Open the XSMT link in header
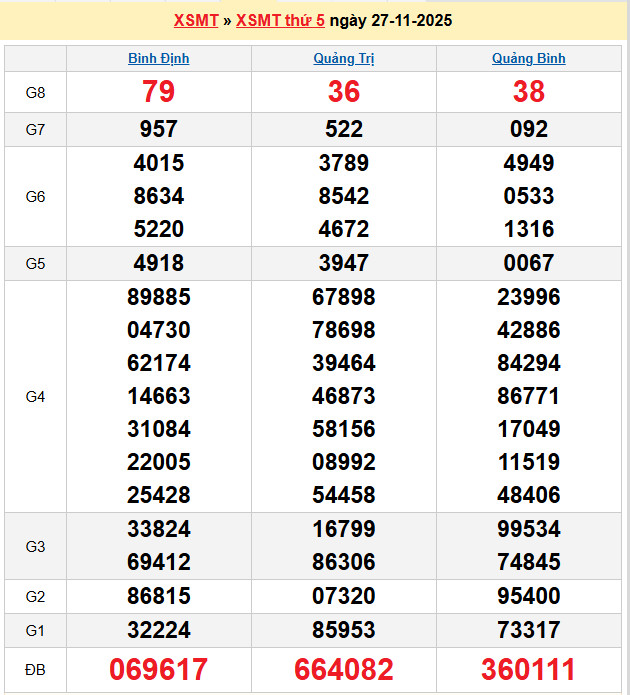This screenshot has width=630, height=695. [x=196, y=20]
